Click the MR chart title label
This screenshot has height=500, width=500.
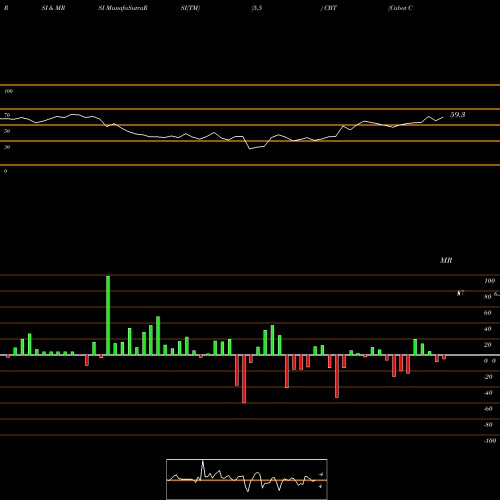click(446, 260)
